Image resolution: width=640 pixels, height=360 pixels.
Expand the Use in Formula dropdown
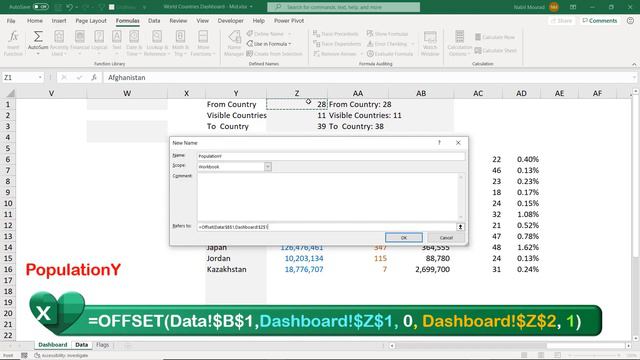(x=290, y=44)
